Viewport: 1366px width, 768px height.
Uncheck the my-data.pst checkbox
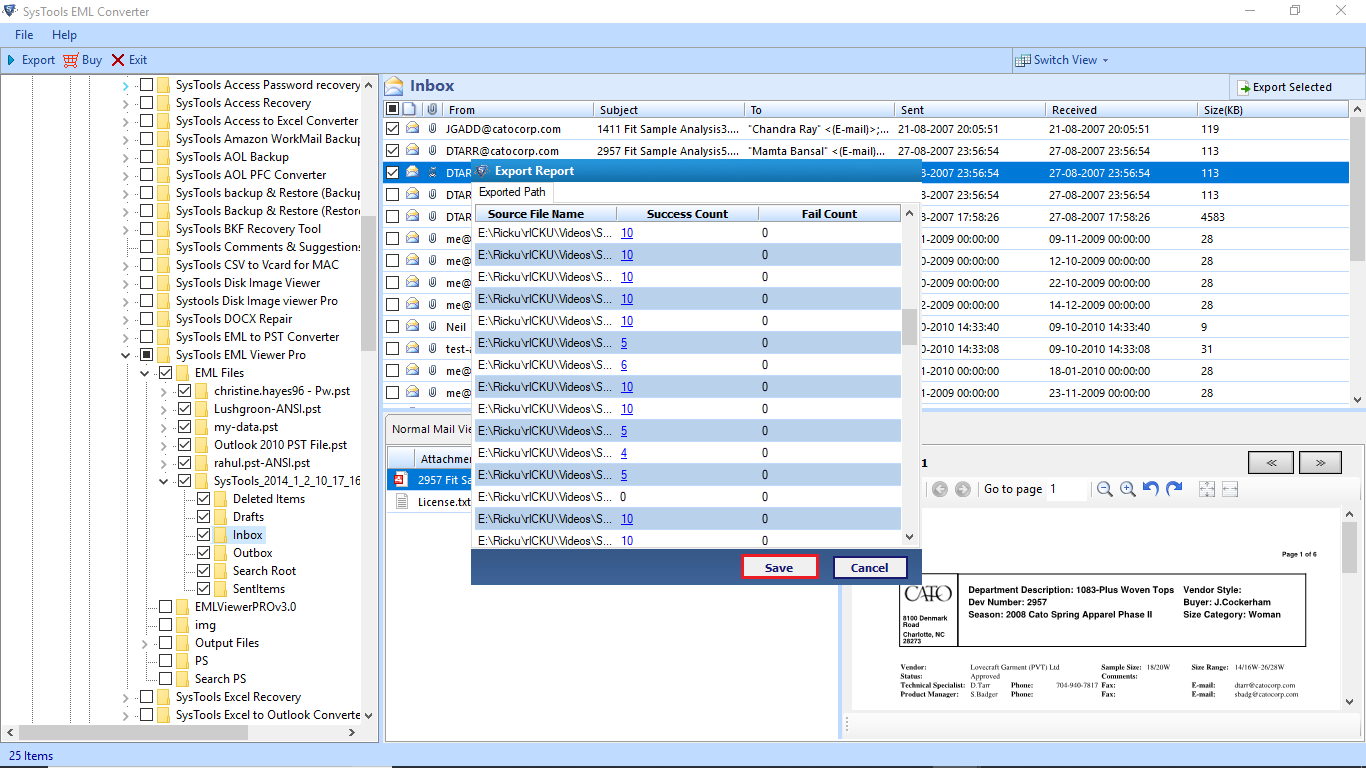click(185, 427)
